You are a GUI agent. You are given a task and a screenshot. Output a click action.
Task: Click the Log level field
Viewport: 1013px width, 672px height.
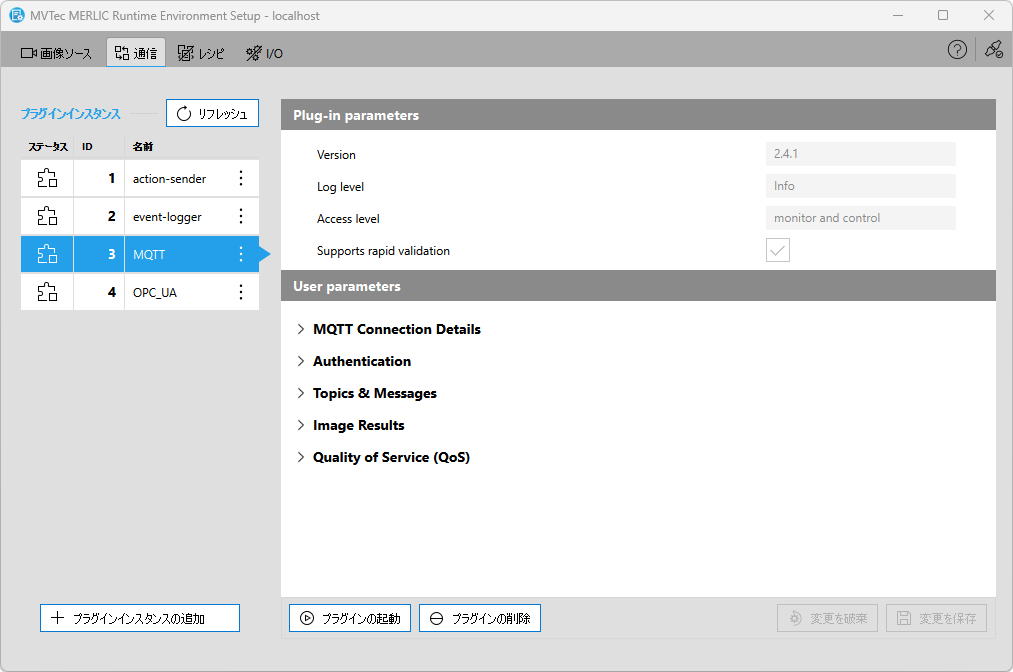(x=860, y=186)
